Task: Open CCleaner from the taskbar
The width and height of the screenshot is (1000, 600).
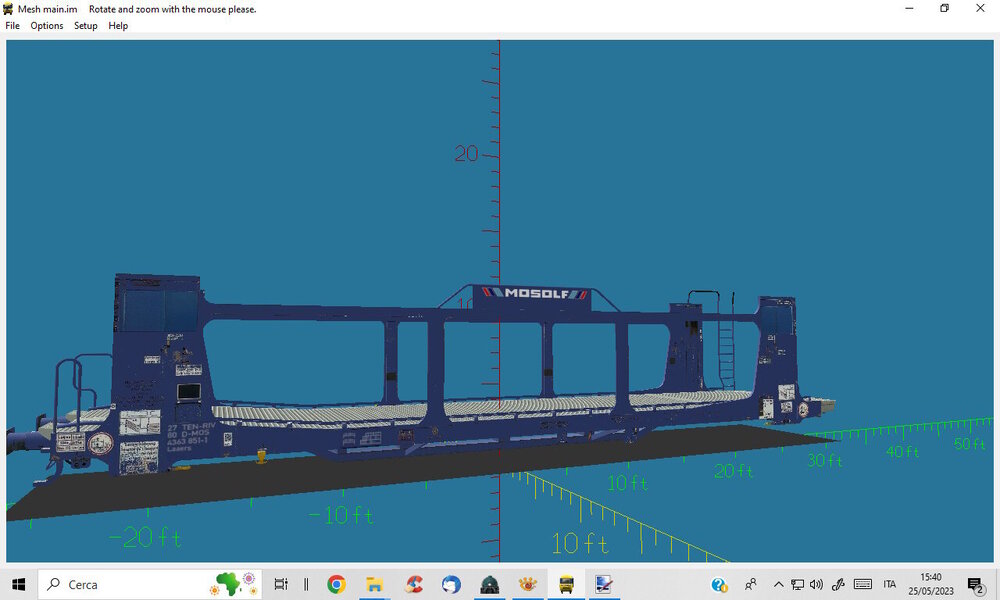Action: tap(413, 584)
